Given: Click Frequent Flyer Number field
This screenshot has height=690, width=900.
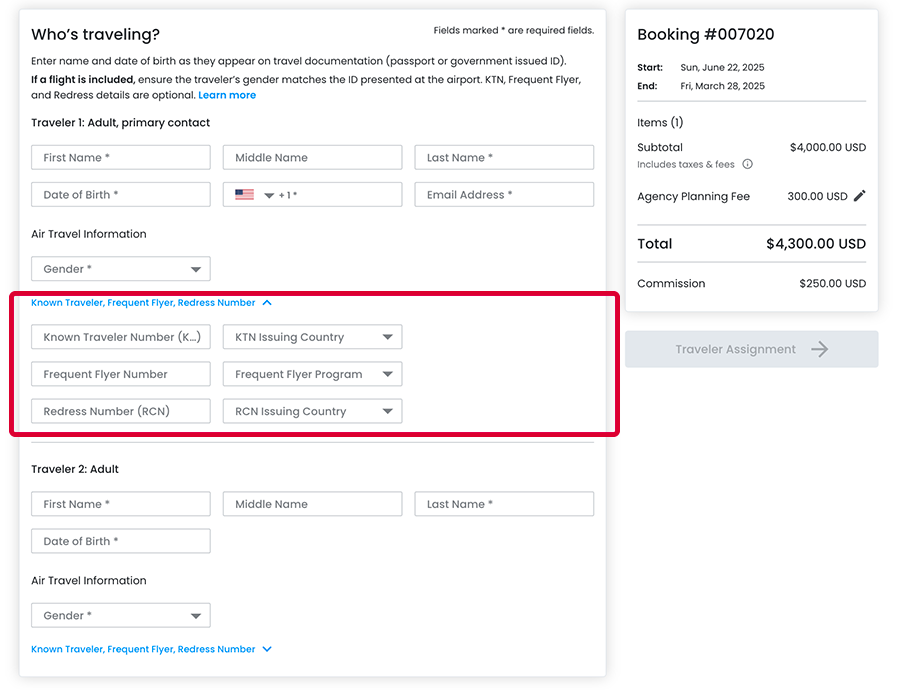Looking at the screenshot, I should point(120,374).
